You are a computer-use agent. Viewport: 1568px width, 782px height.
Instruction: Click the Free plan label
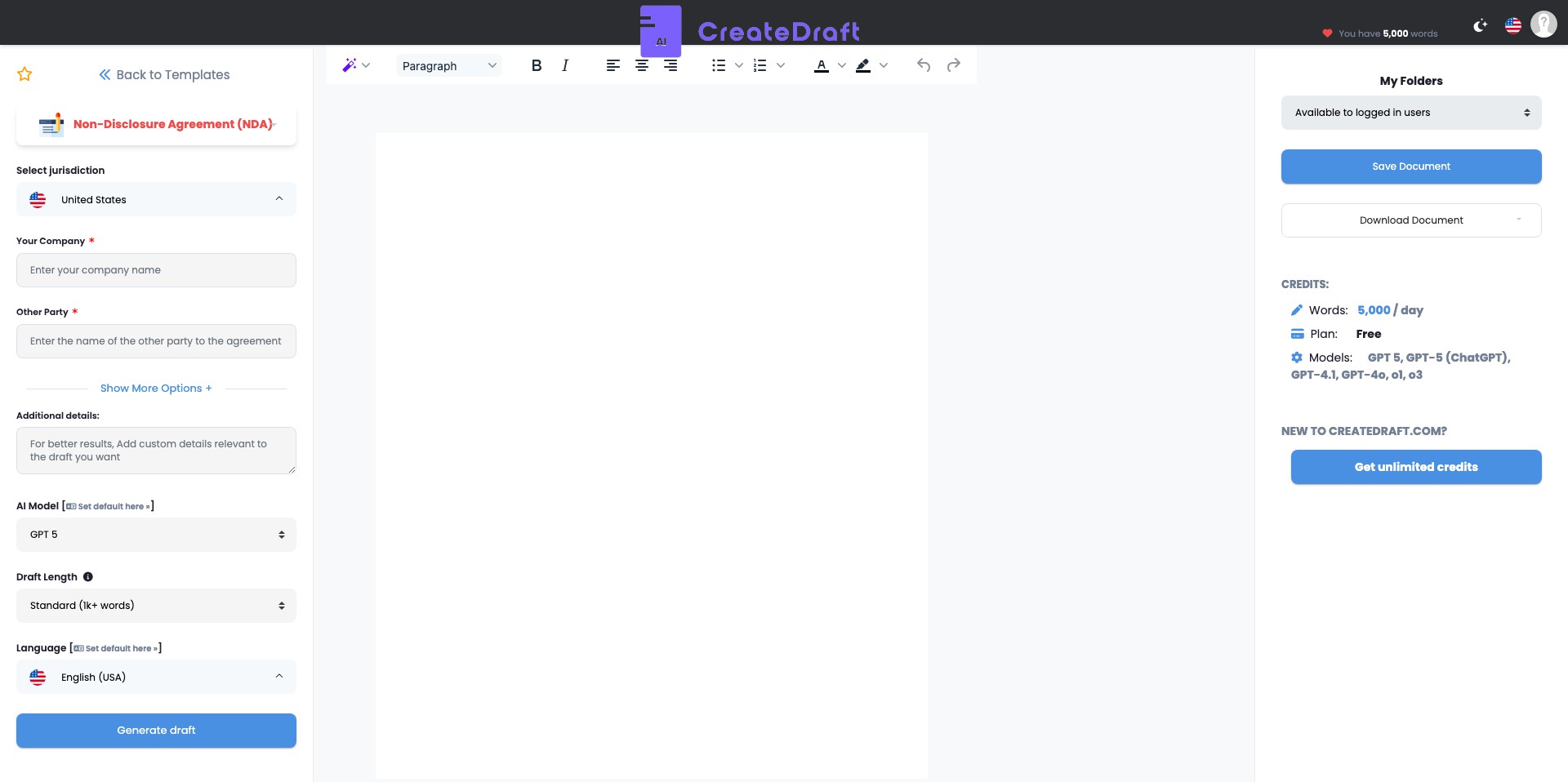1369,334
